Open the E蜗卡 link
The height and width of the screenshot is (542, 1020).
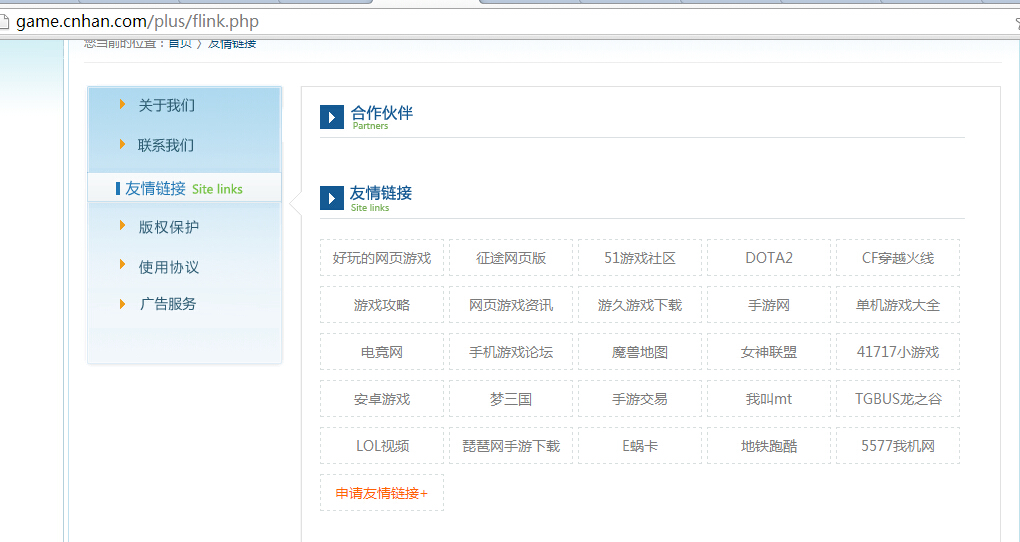pyautogui.click(x=640, y=446)
